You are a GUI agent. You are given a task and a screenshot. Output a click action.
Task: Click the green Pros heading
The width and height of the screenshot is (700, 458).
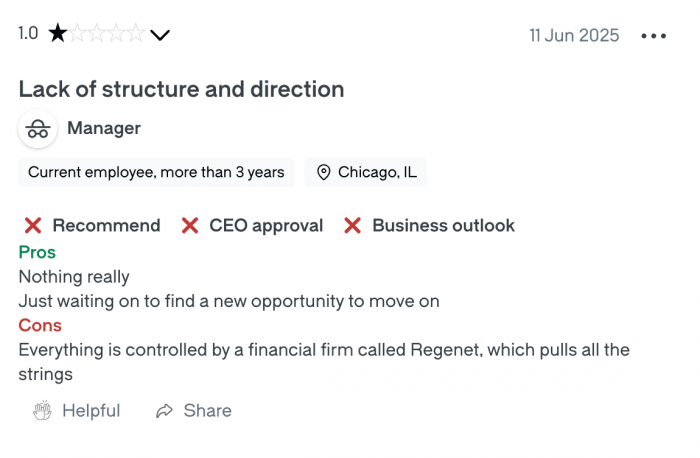pyautogui.click(x=37, y=252)
